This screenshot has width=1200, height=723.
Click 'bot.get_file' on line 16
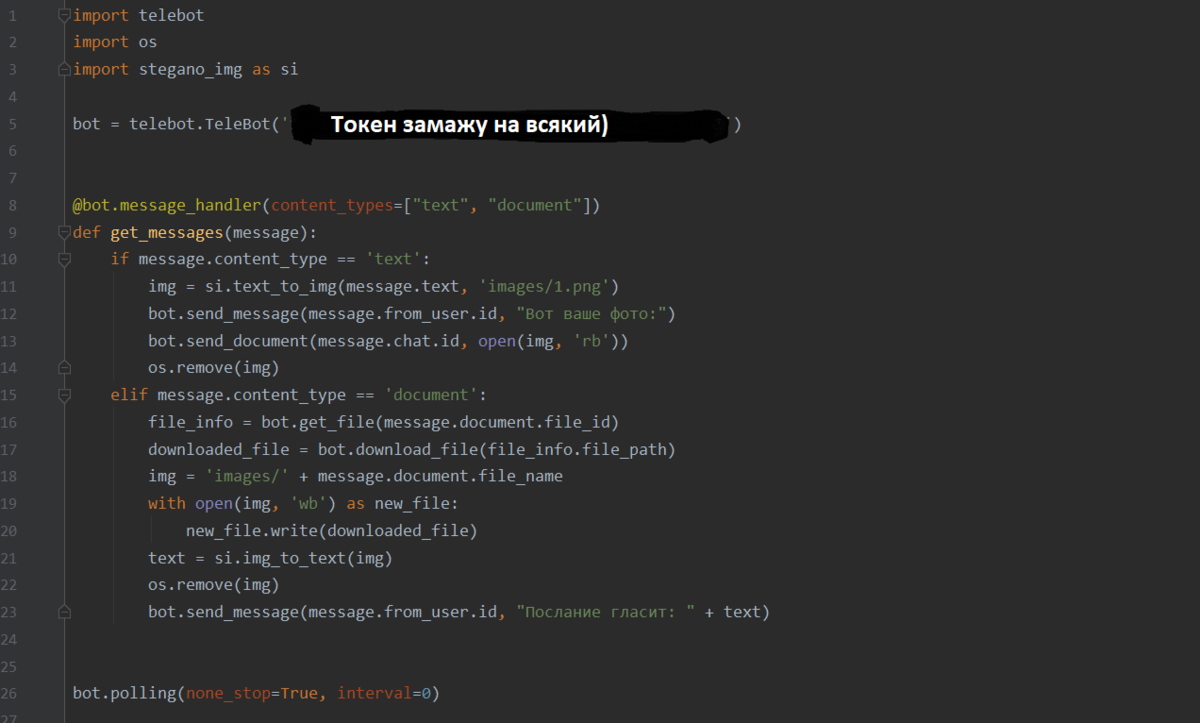pos(318,421)
